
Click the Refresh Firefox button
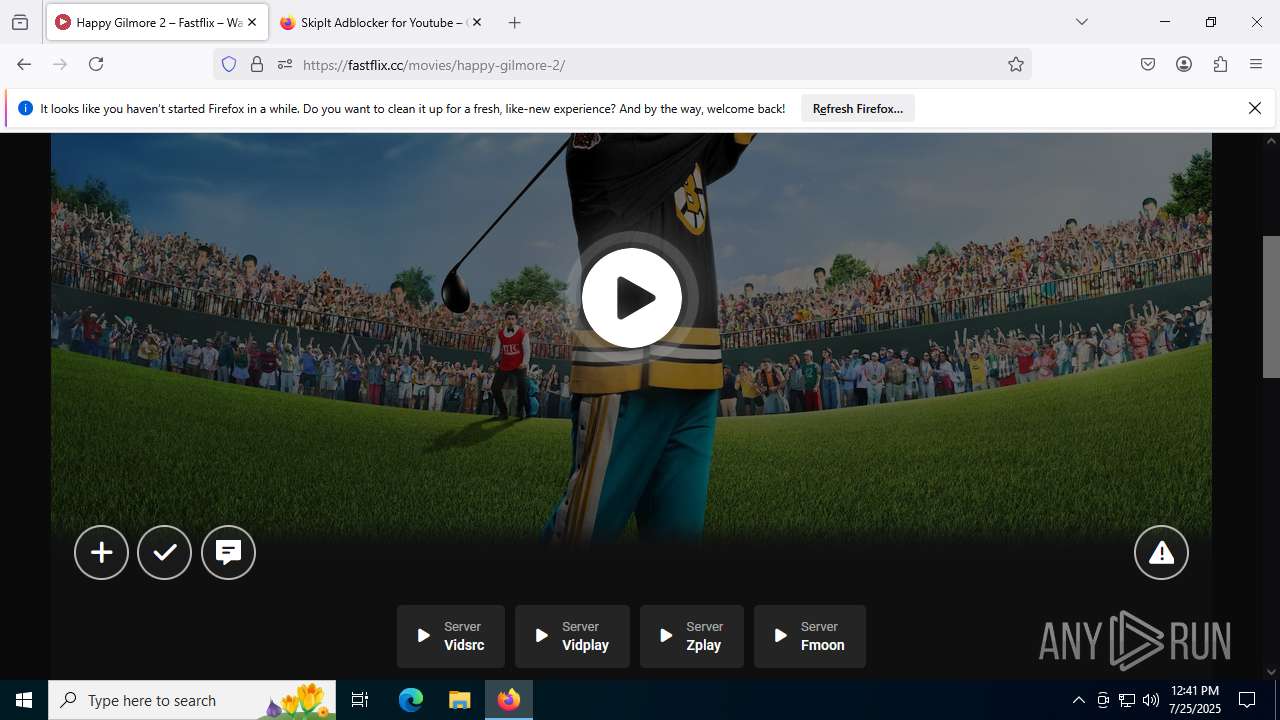pyautogui.click(x=858, y=109)
